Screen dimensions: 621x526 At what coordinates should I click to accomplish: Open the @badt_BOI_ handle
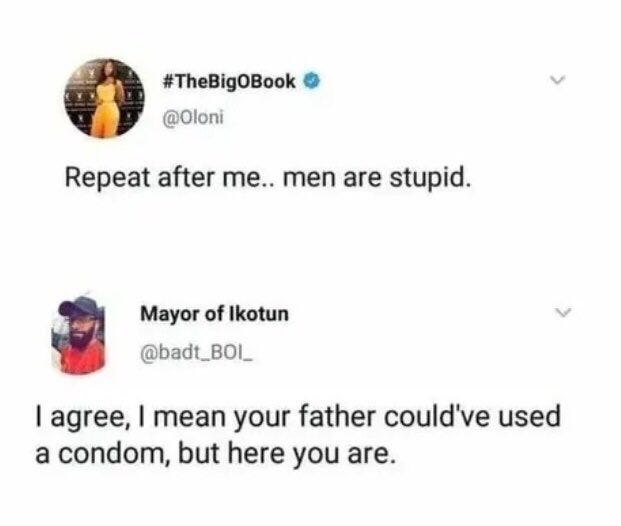(196, 351)
